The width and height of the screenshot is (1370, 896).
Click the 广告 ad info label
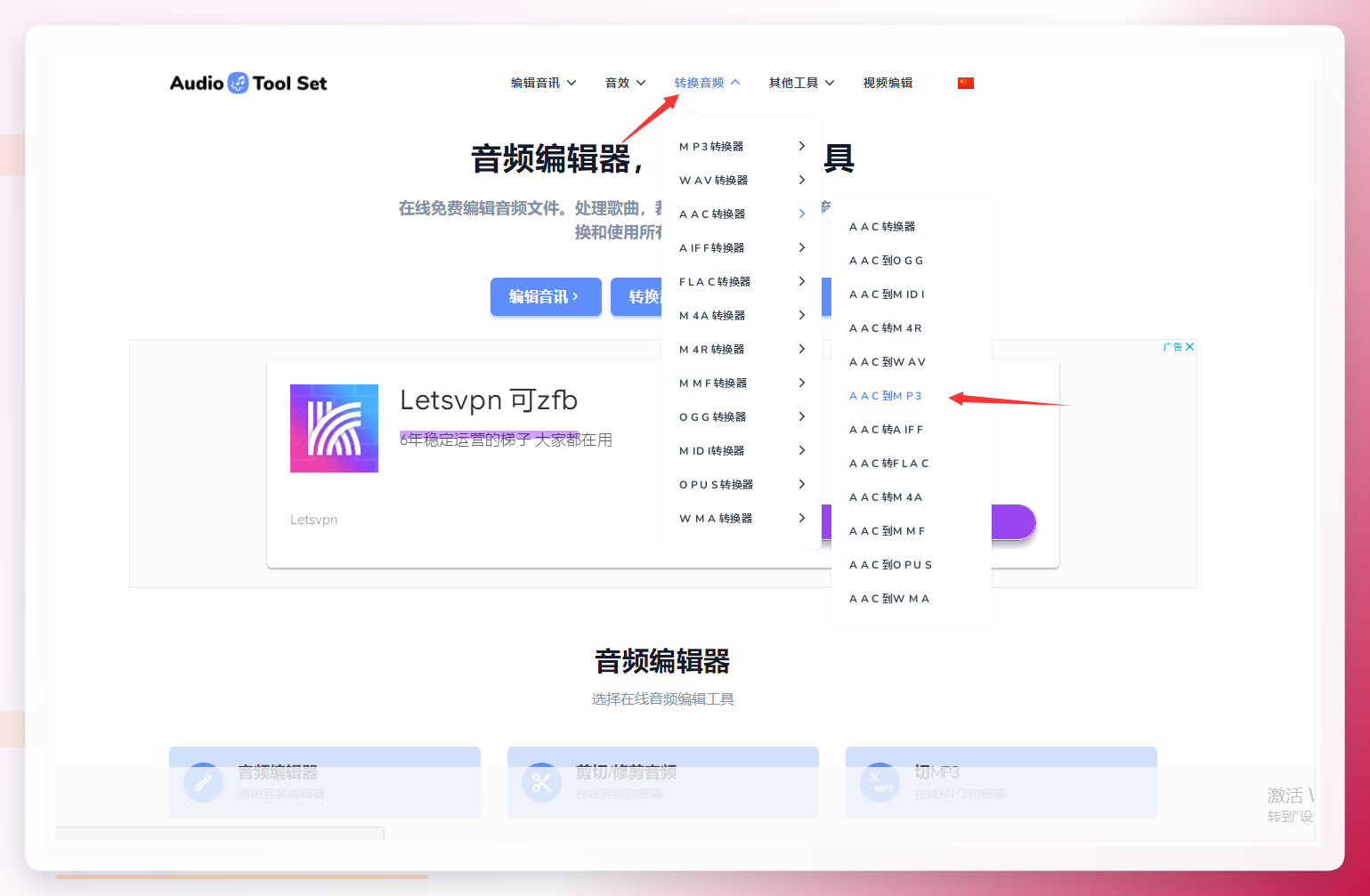(1172, 346)
